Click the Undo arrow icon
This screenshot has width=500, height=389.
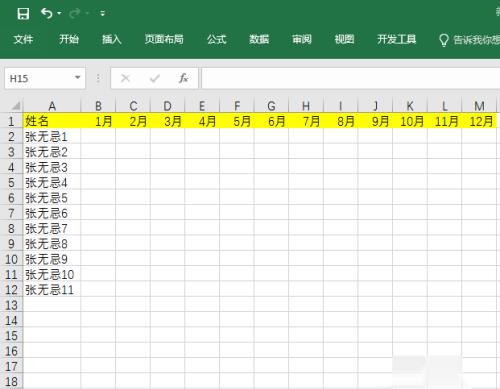[x=47, y=14]
